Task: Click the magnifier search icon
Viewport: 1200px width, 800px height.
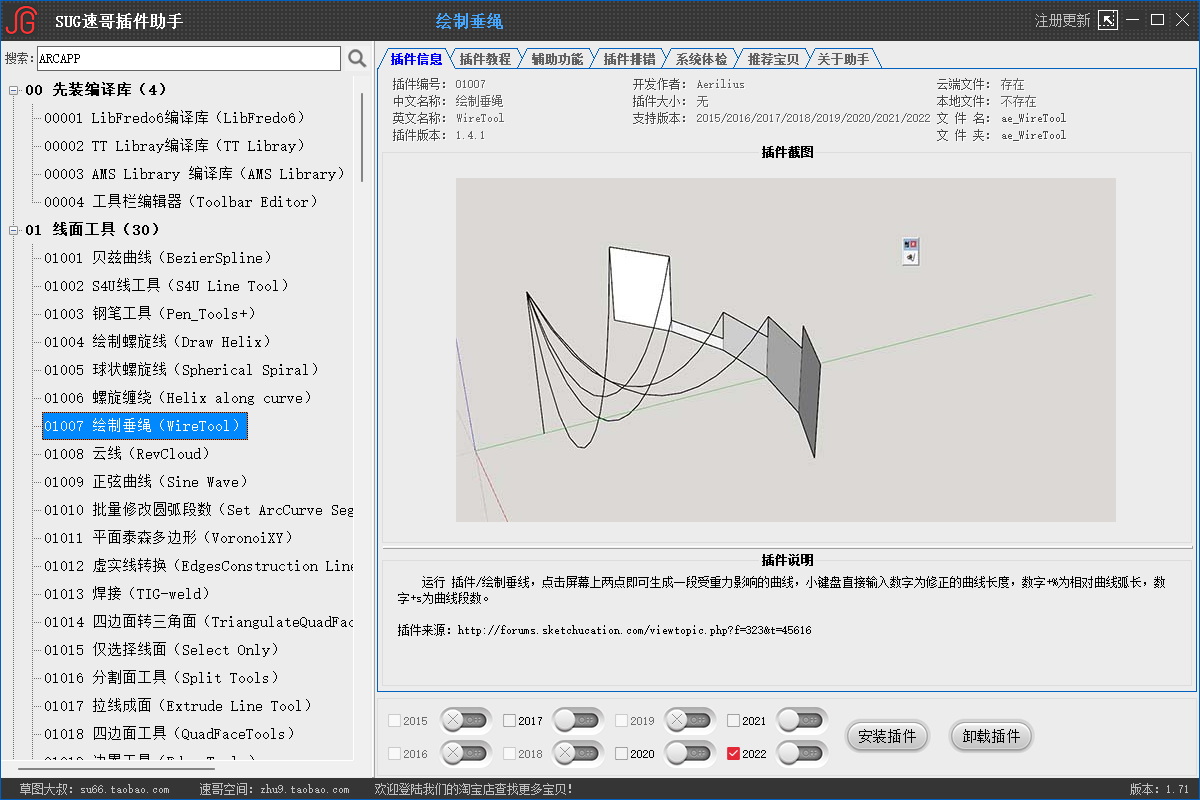Action: (x=357, y=59)
